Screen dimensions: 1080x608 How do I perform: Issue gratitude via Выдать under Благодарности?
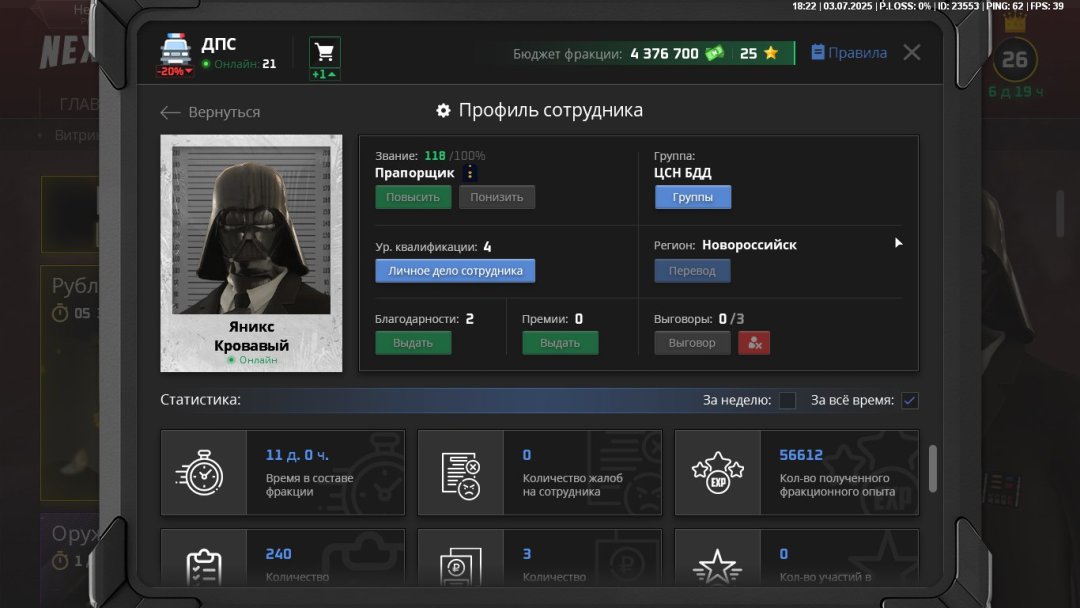pos(413,343)
